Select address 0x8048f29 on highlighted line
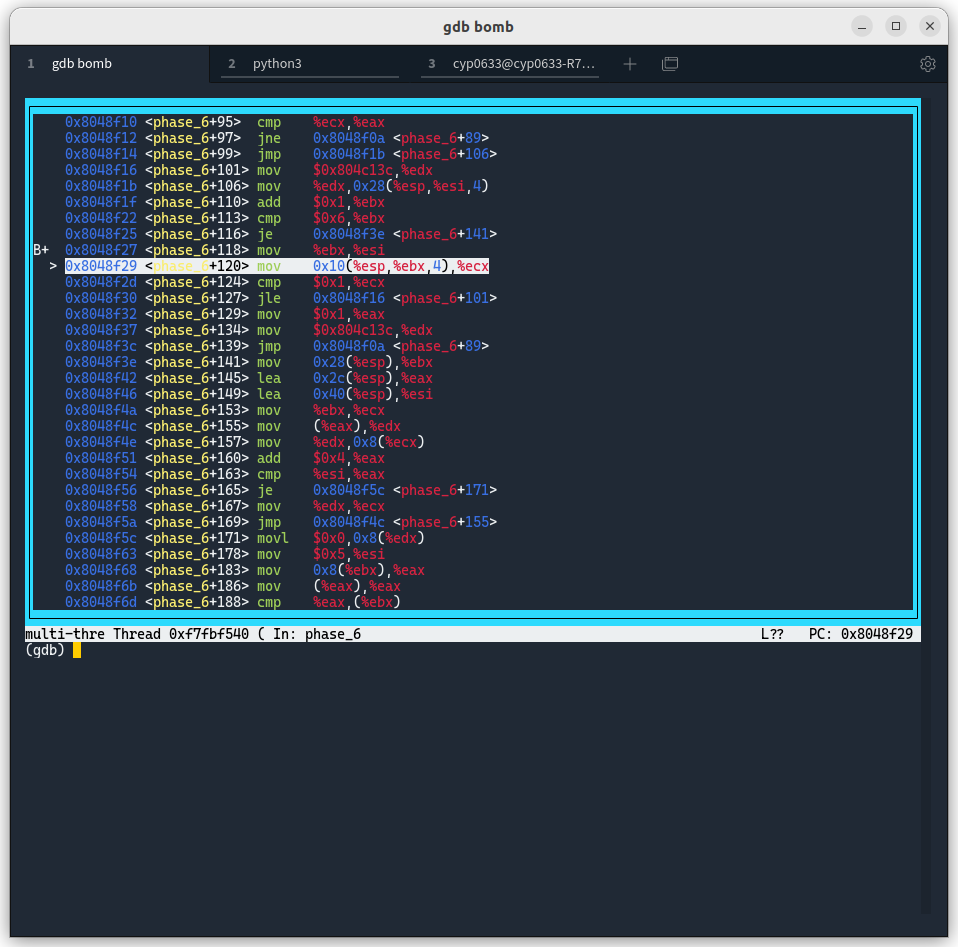The width and height of the screenshot is (958, 947). pos(101,266)
